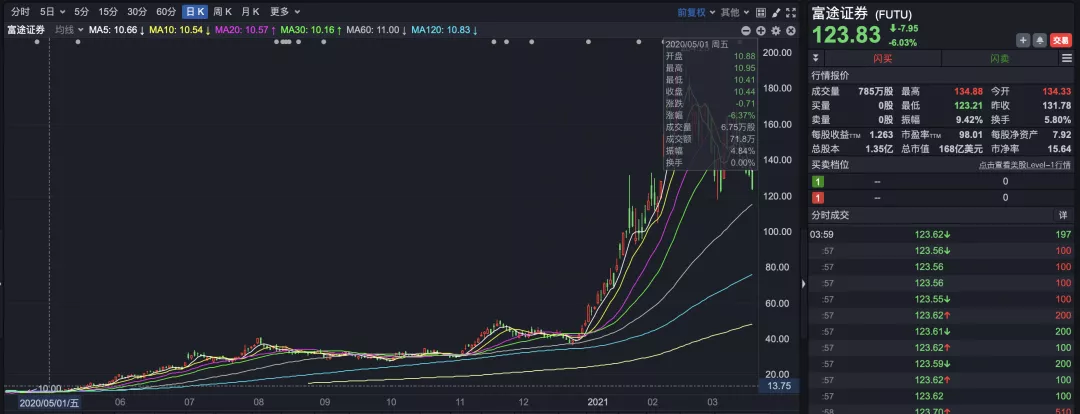Click the 2020/05/01/五 date marker
Viewport: 1080px width, 414px height.
click(48, 404)
